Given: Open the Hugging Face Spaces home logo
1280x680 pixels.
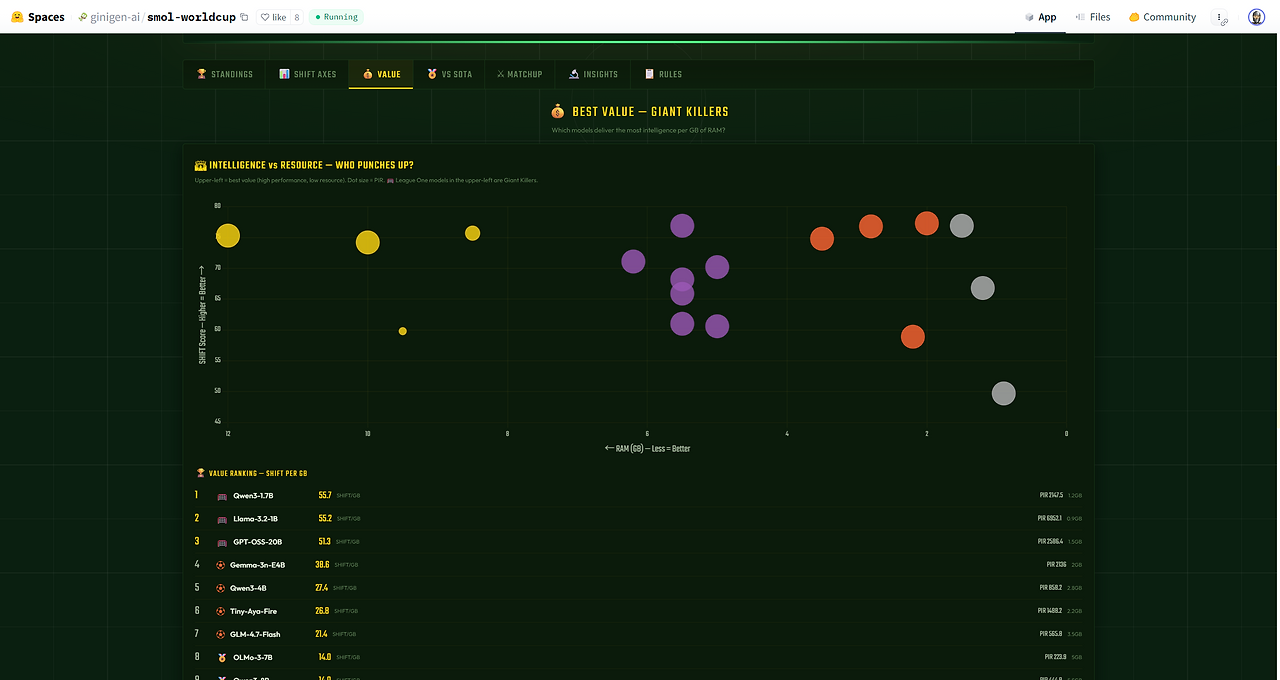Looking at the screenshot, I should (38, 17).
